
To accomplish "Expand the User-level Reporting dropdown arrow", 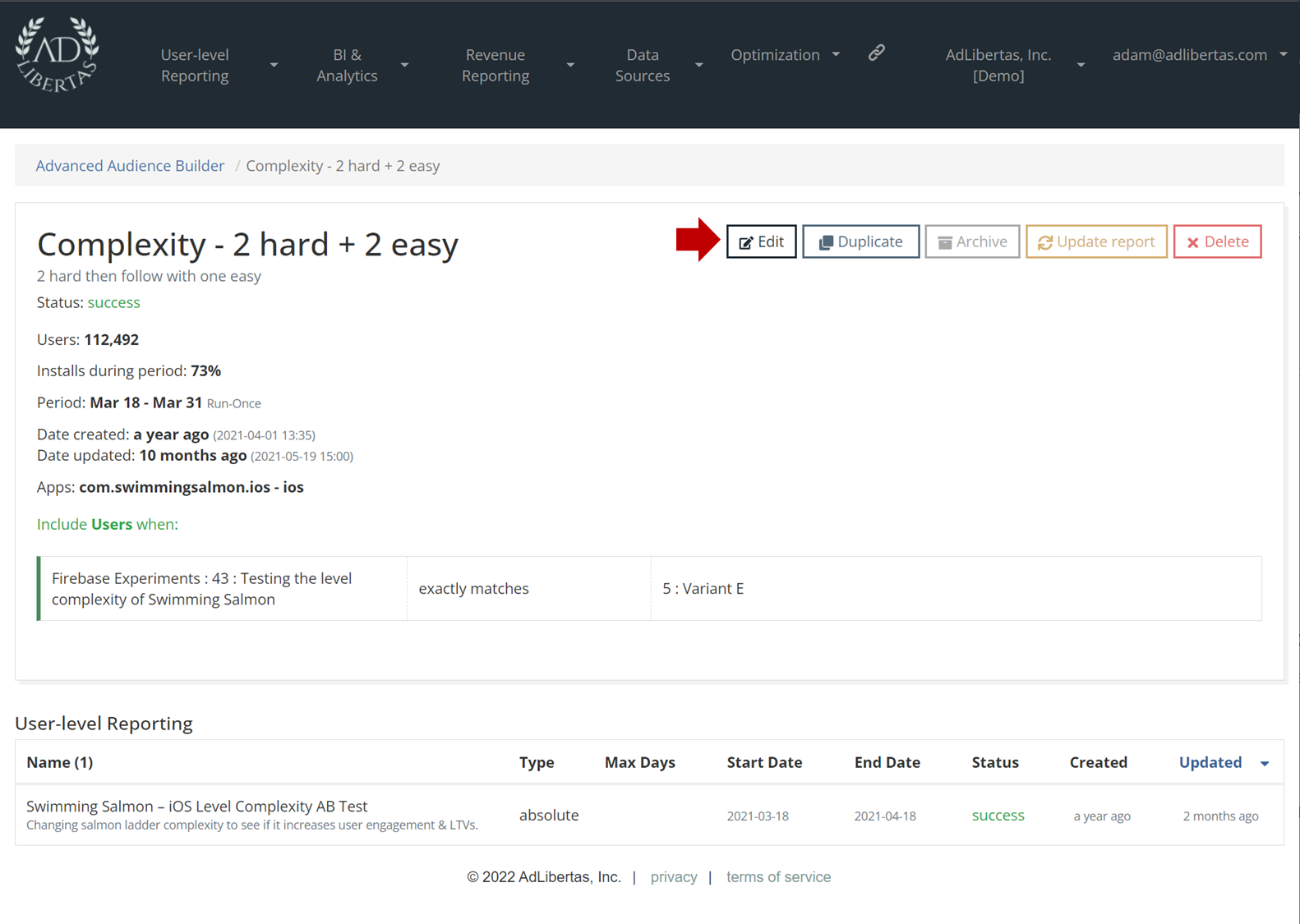I will [274, 65].
